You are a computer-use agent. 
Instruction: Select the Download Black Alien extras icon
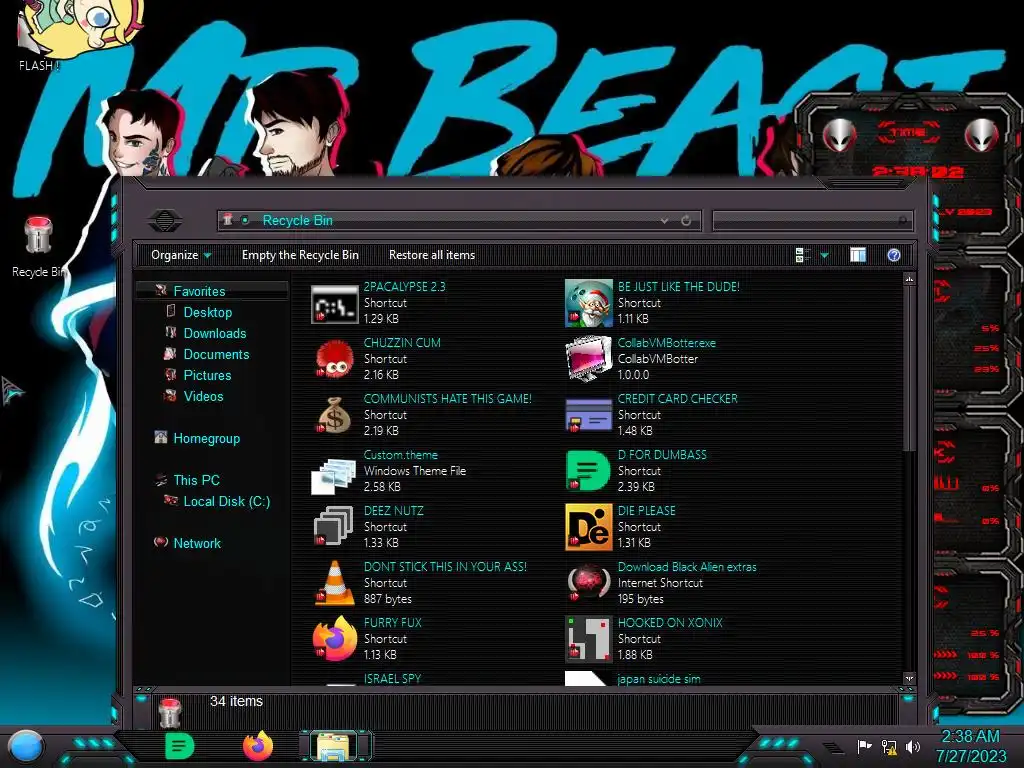click(x=588, y=582)
